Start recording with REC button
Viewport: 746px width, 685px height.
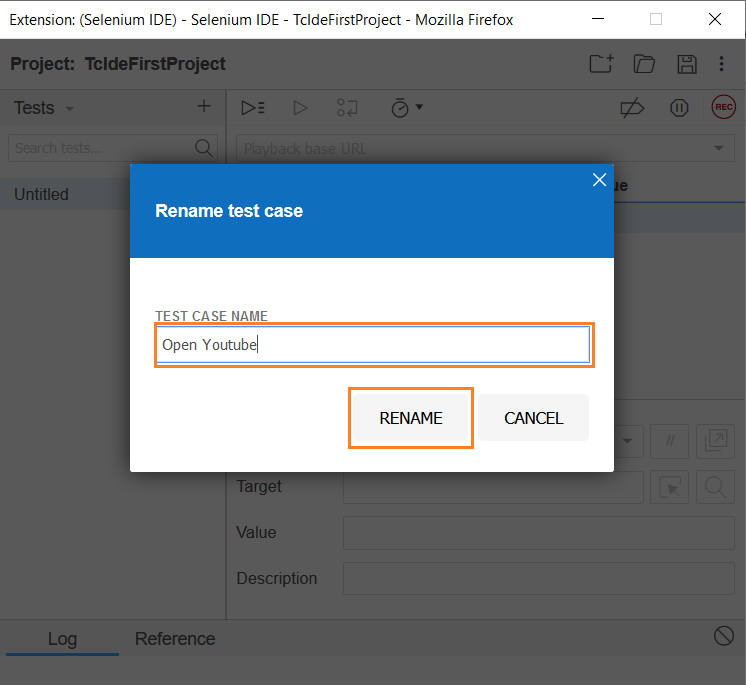click(723, 107)
